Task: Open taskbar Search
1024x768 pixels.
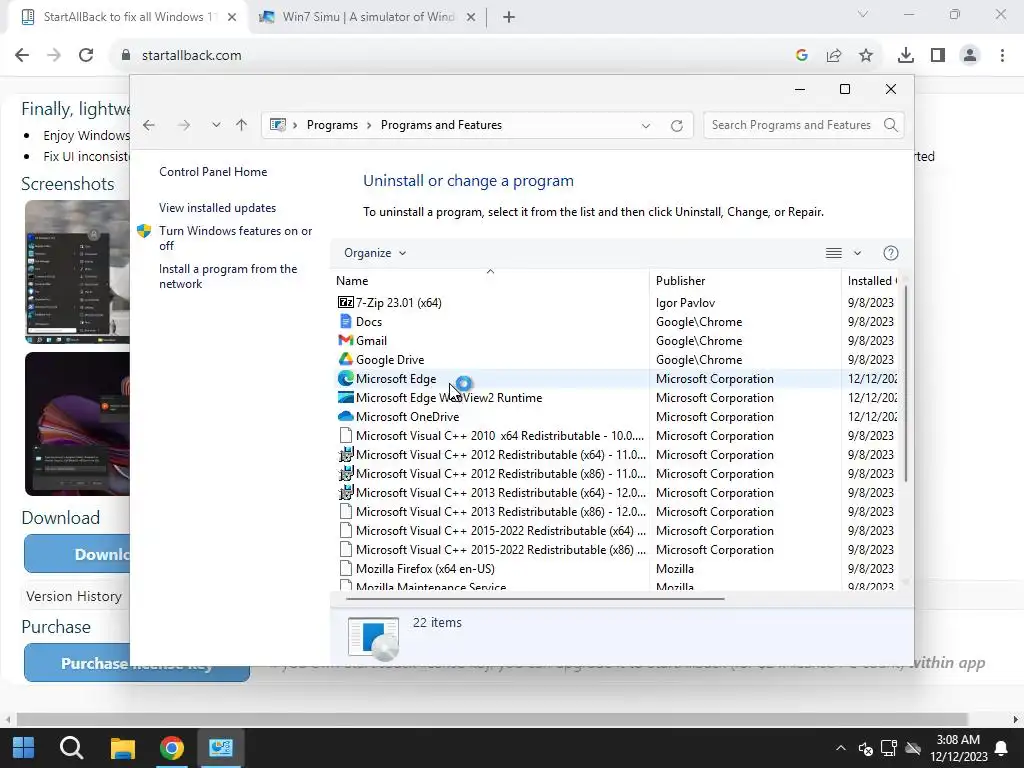Action: [x=71, y=748]
